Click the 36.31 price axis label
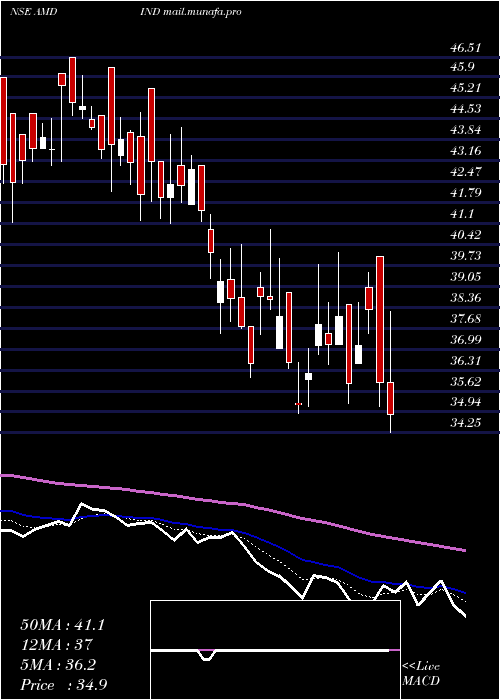The height and width of the screenshot is (700, 500). point(465,361)
